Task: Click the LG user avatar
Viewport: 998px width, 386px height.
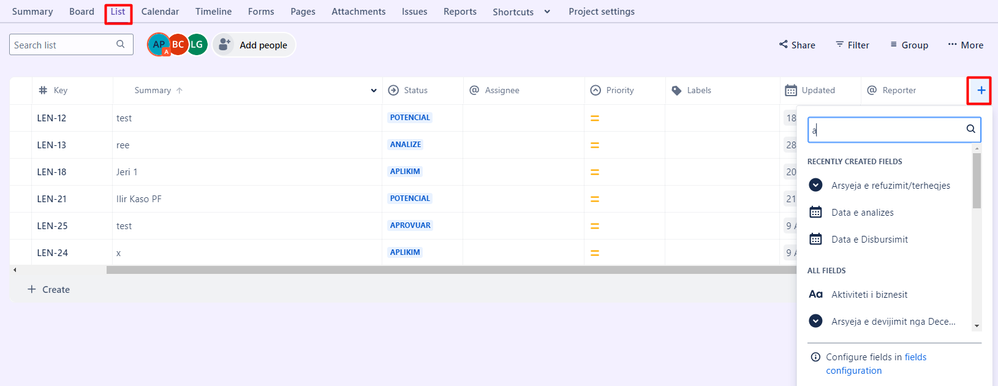Action: (197, 45)
